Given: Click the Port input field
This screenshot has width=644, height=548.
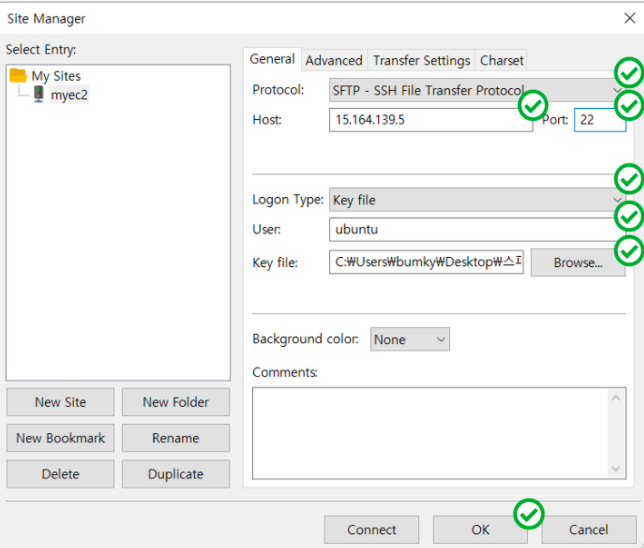Looking at the screenshot, I should click(600, 120).
